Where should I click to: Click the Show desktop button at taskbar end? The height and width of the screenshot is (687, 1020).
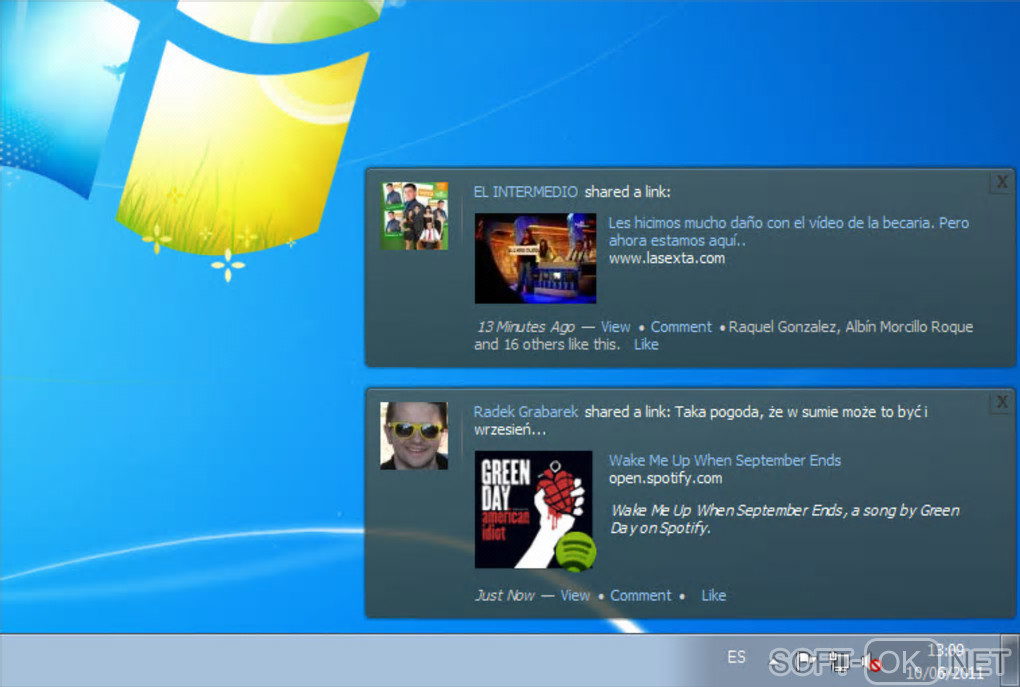coord(1010,660)
